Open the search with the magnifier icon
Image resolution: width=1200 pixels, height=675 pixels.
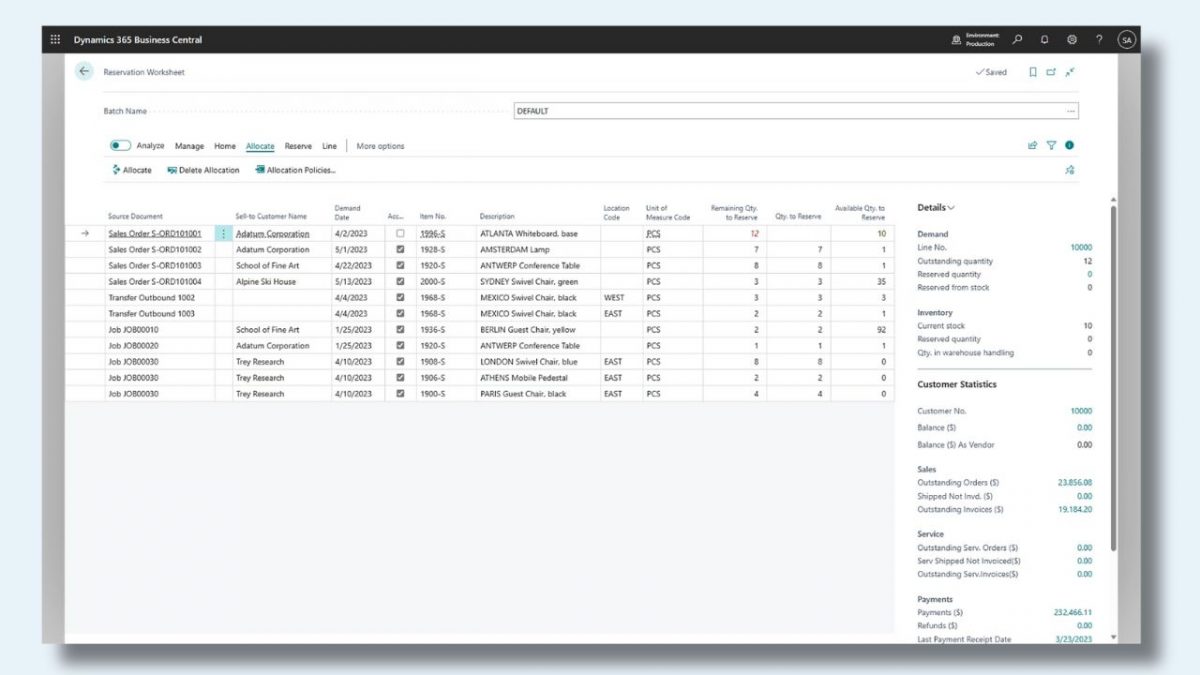coord(1016,40)
